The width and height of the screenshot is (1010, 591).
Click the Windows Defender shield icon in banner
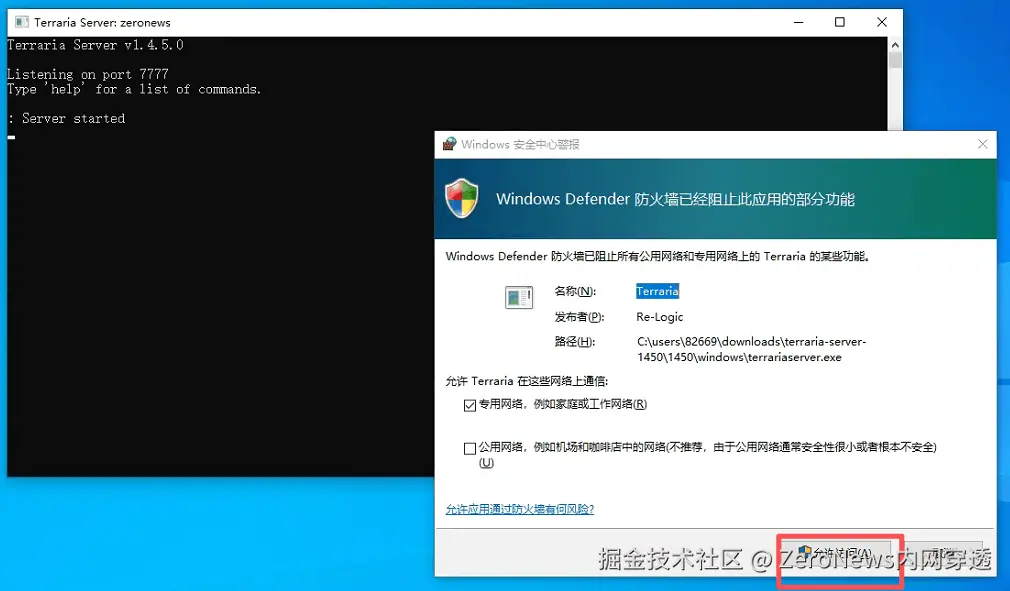(x=462, y=198)
